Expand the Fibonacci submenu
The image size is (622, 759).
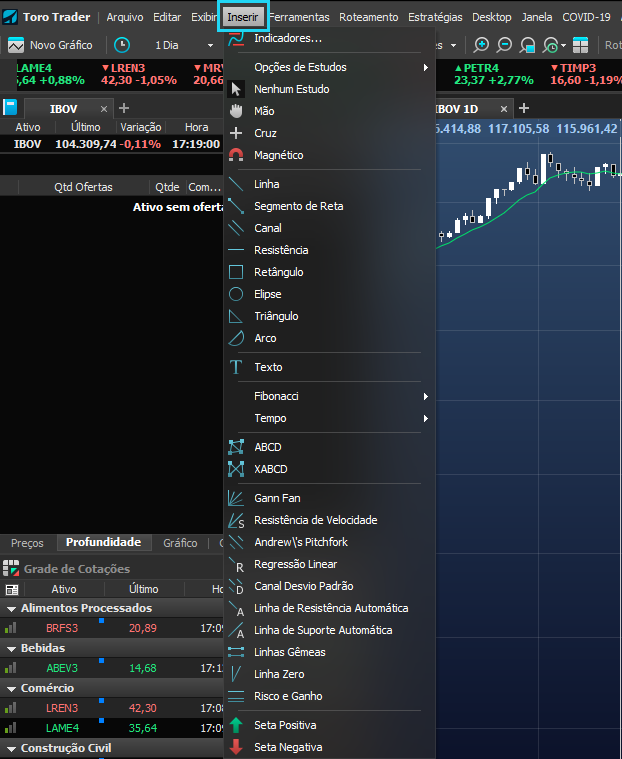click(329, 396)
